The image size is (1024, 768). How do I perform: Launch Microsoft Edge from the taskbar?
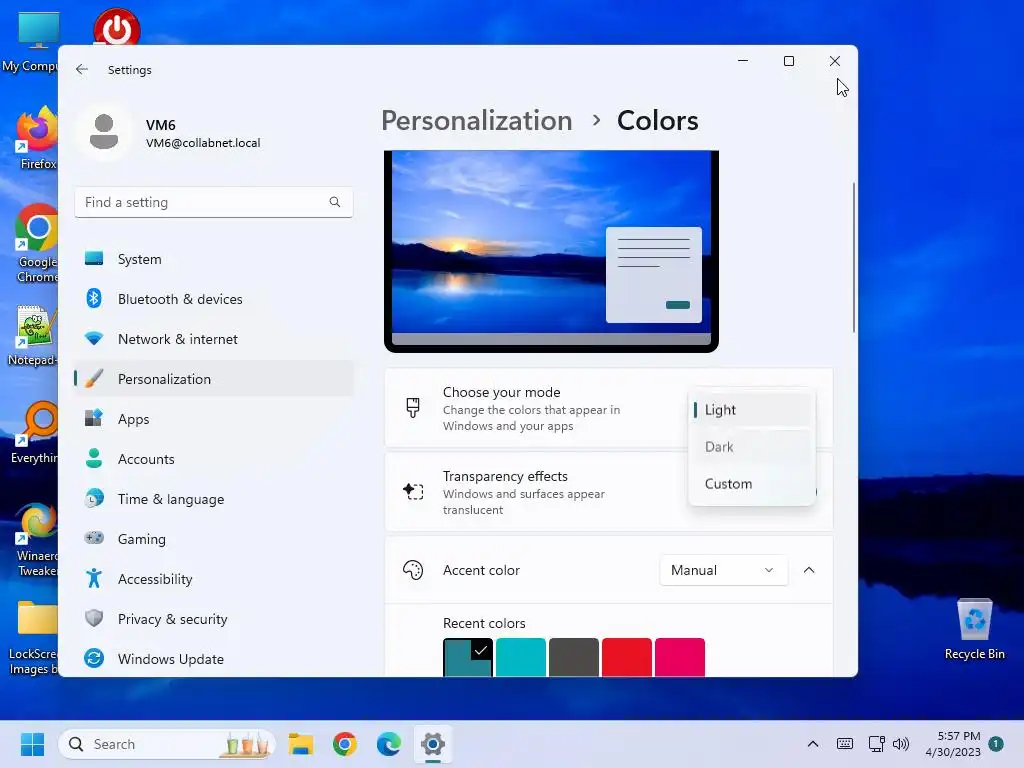(x=389, y=744)
